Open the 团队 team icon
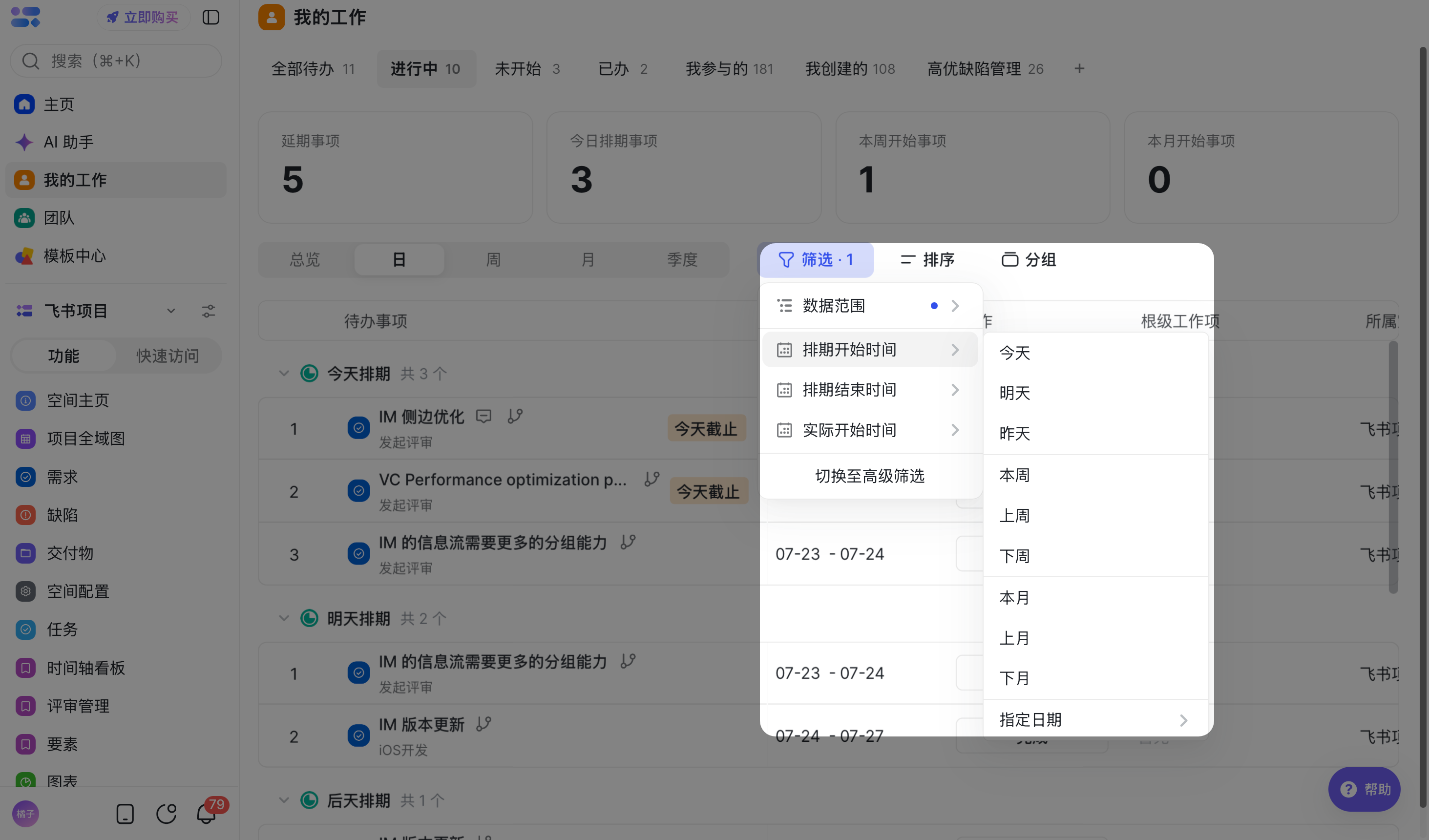This screenshot has height=840, width=1429. click(x=24, y=218)
